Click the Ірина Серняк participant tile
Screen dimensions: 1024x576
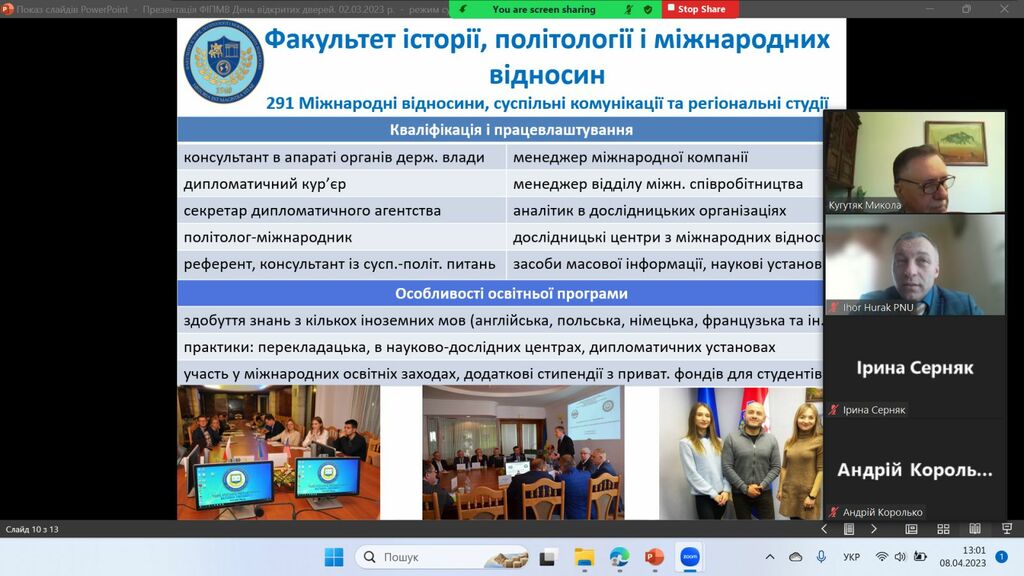point(914,367)
